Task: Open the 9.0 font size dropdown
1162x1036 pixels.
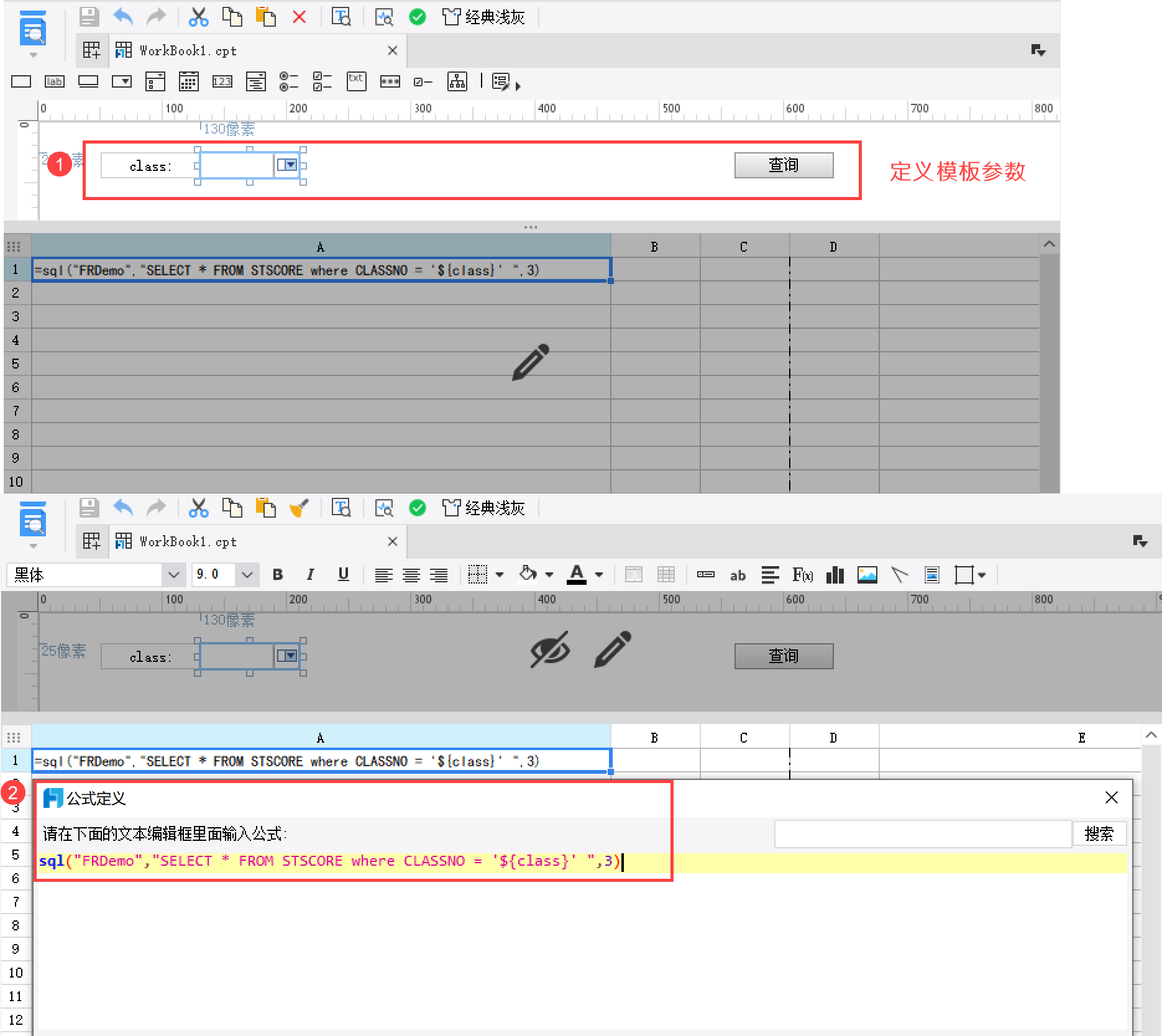Action: [247, 575]
